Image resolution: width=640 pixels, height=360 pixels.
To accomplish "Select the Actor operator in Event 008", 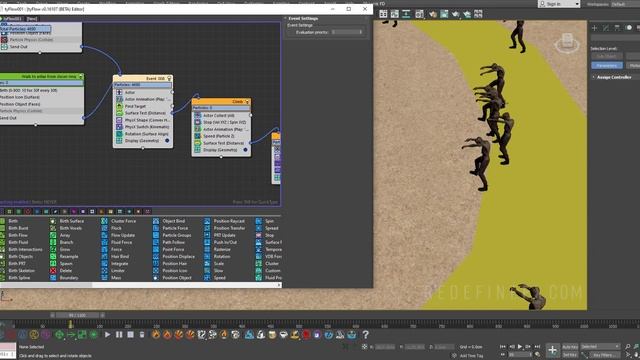I will (142, 92).
